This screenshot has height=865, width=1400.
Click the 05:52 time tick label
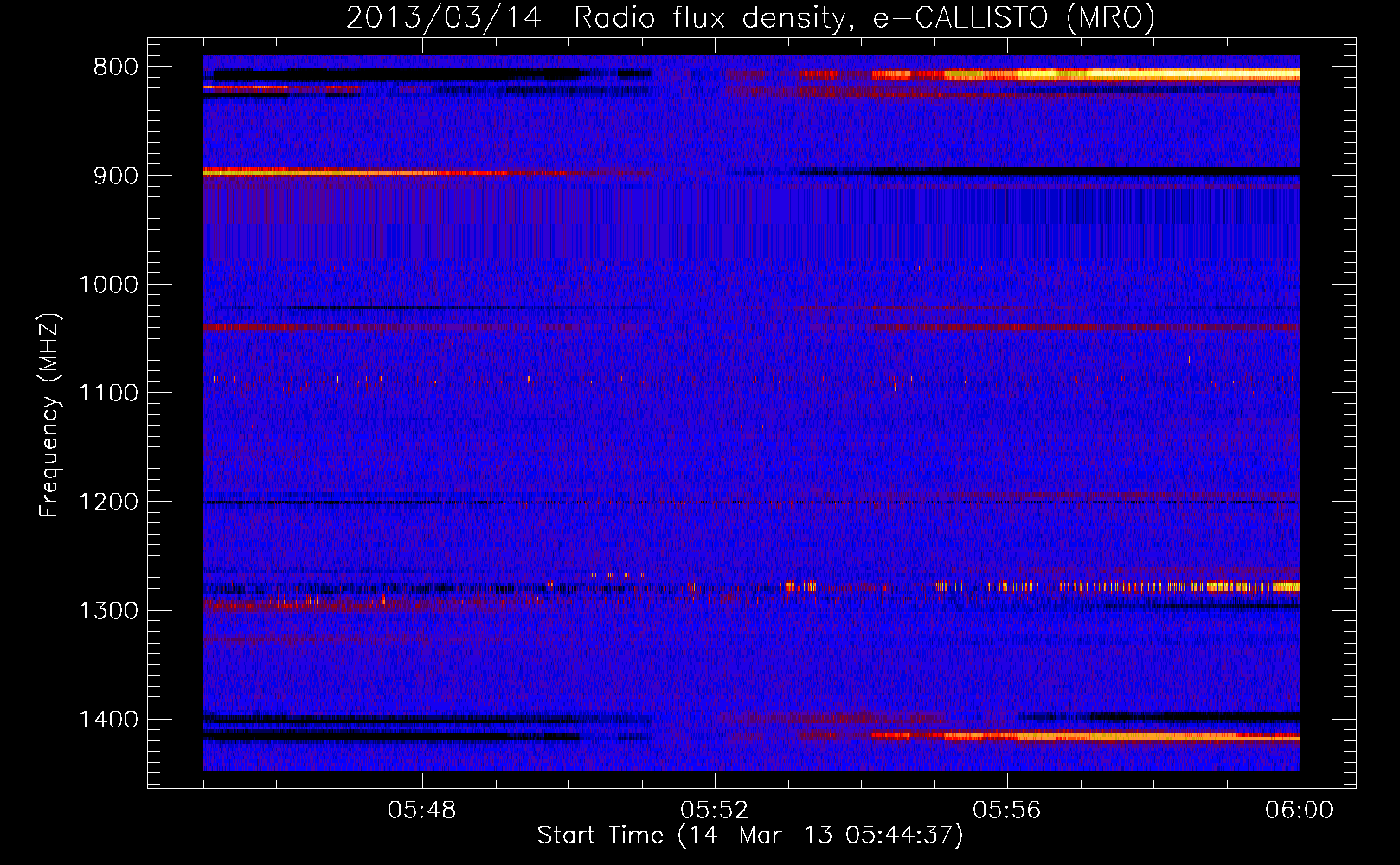[715, 811]
